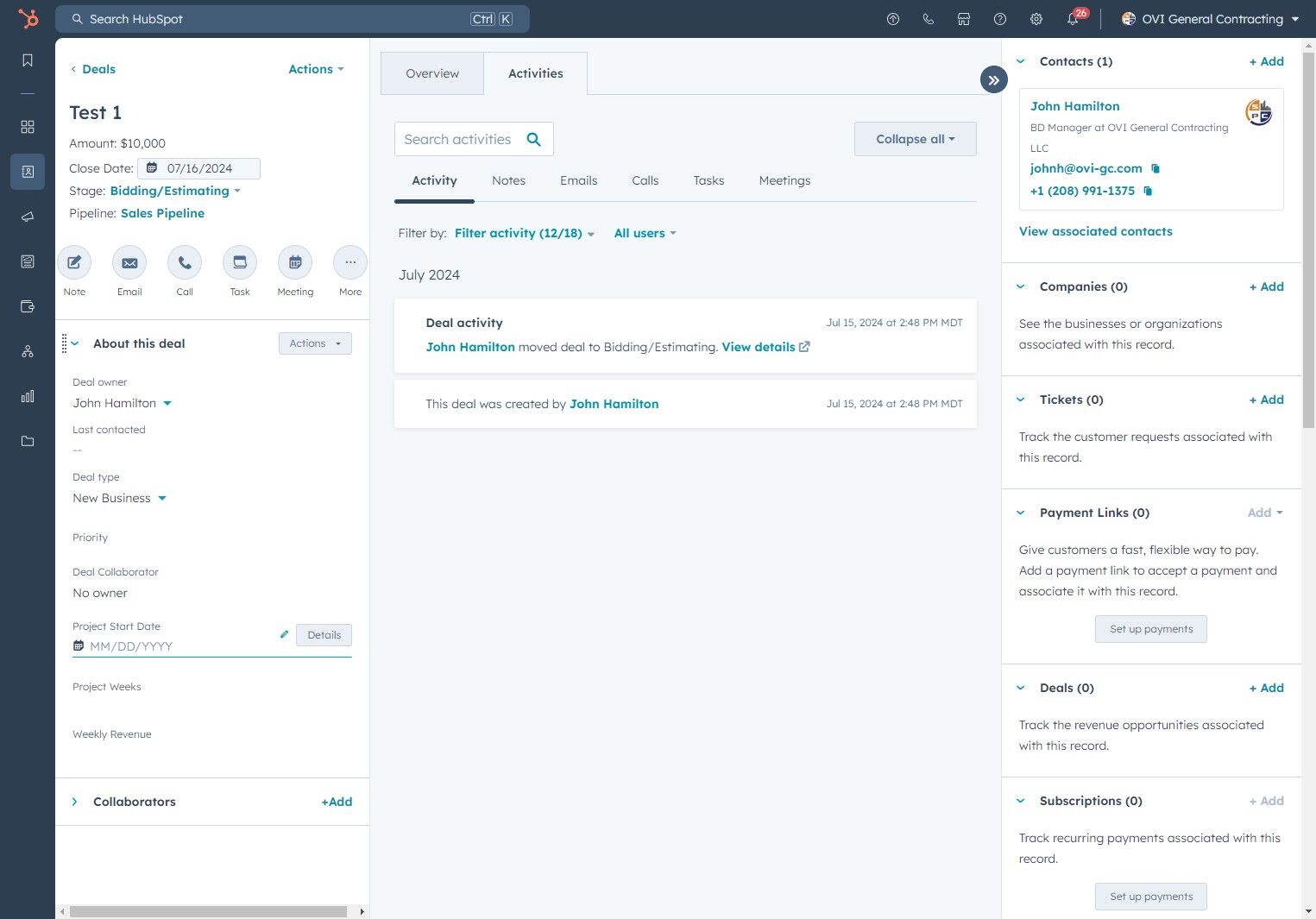Click Set up payments under Payment Links
The height and width of the screenshot is (919, 1316).
1151,629
